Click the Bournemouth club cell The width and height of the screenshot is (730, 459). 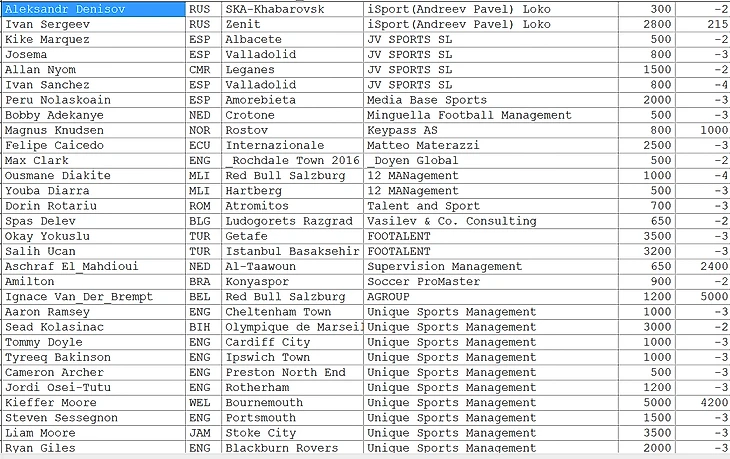pyautogui.click(x=292, y=403)
